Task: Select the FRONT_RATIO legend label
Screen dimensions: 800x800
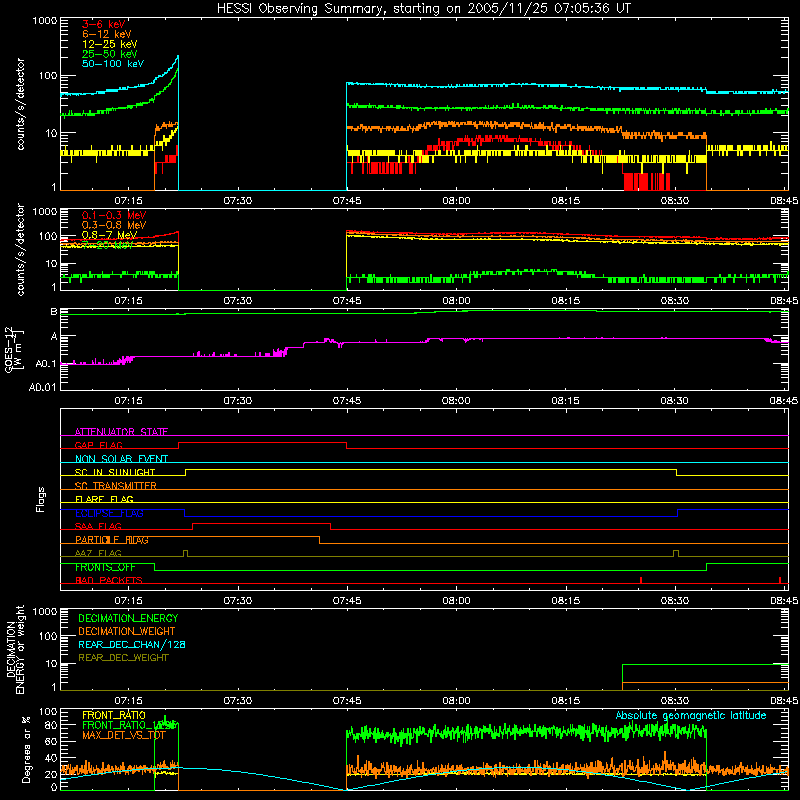Action: coord(114,715)
